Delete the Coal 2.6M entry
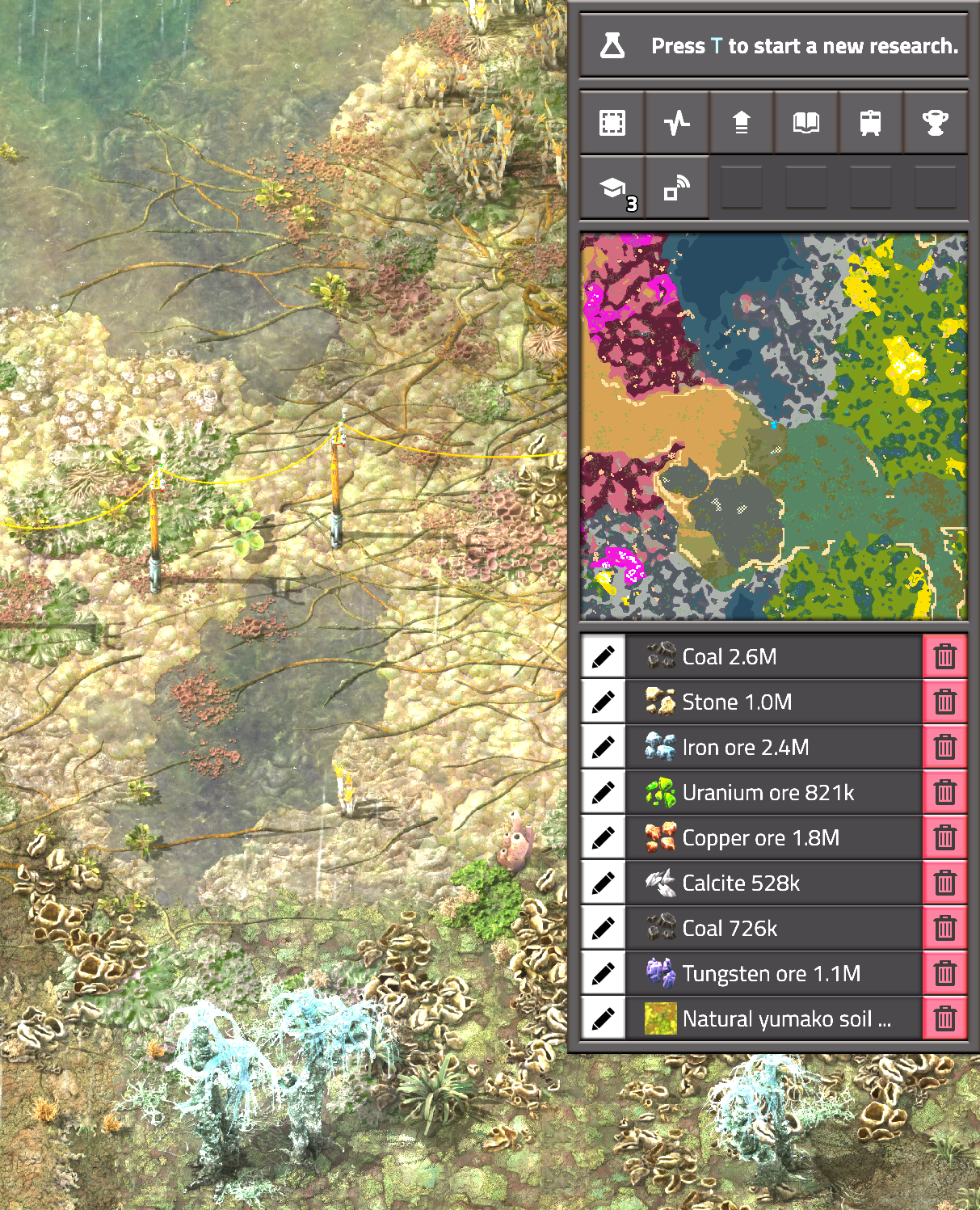 (944, 656)
